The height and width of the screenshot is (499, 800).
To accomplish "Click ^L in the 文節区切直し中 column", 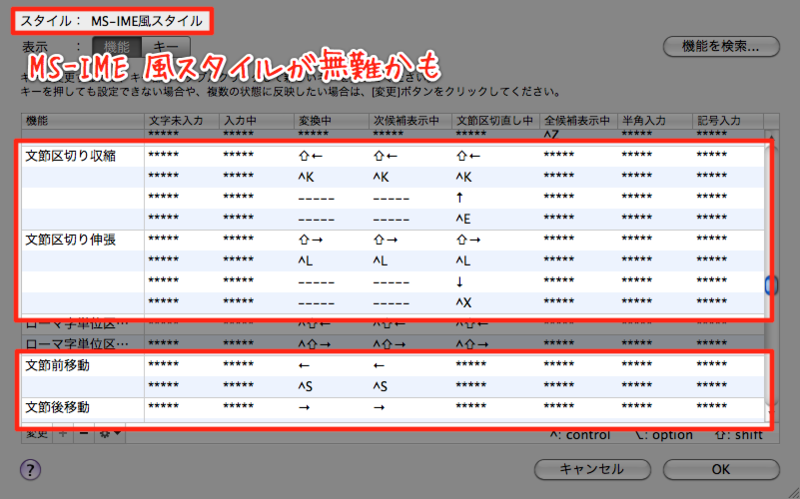I will [463, 261].
